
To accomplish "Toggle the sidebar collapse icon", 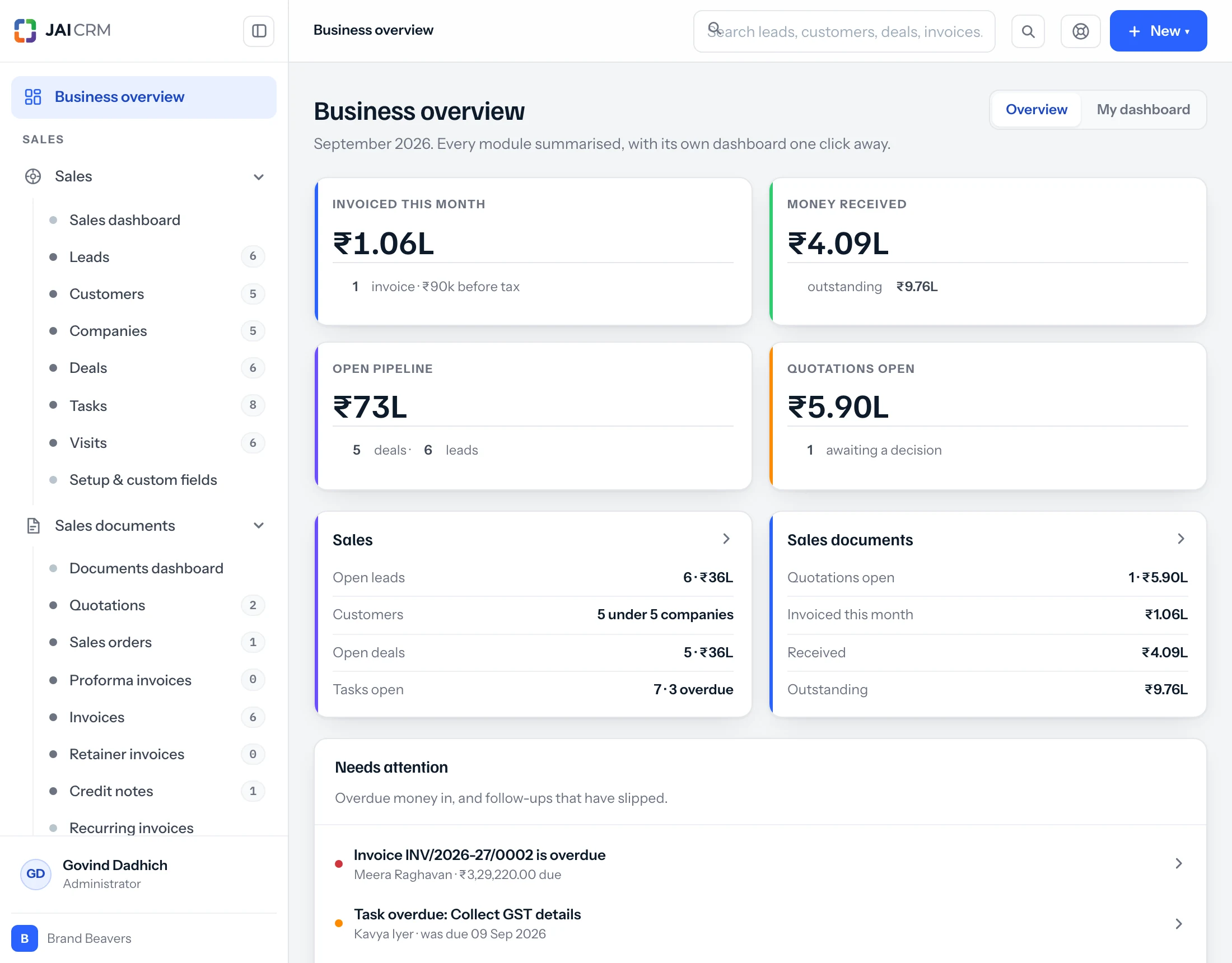I will pos(259,31).
